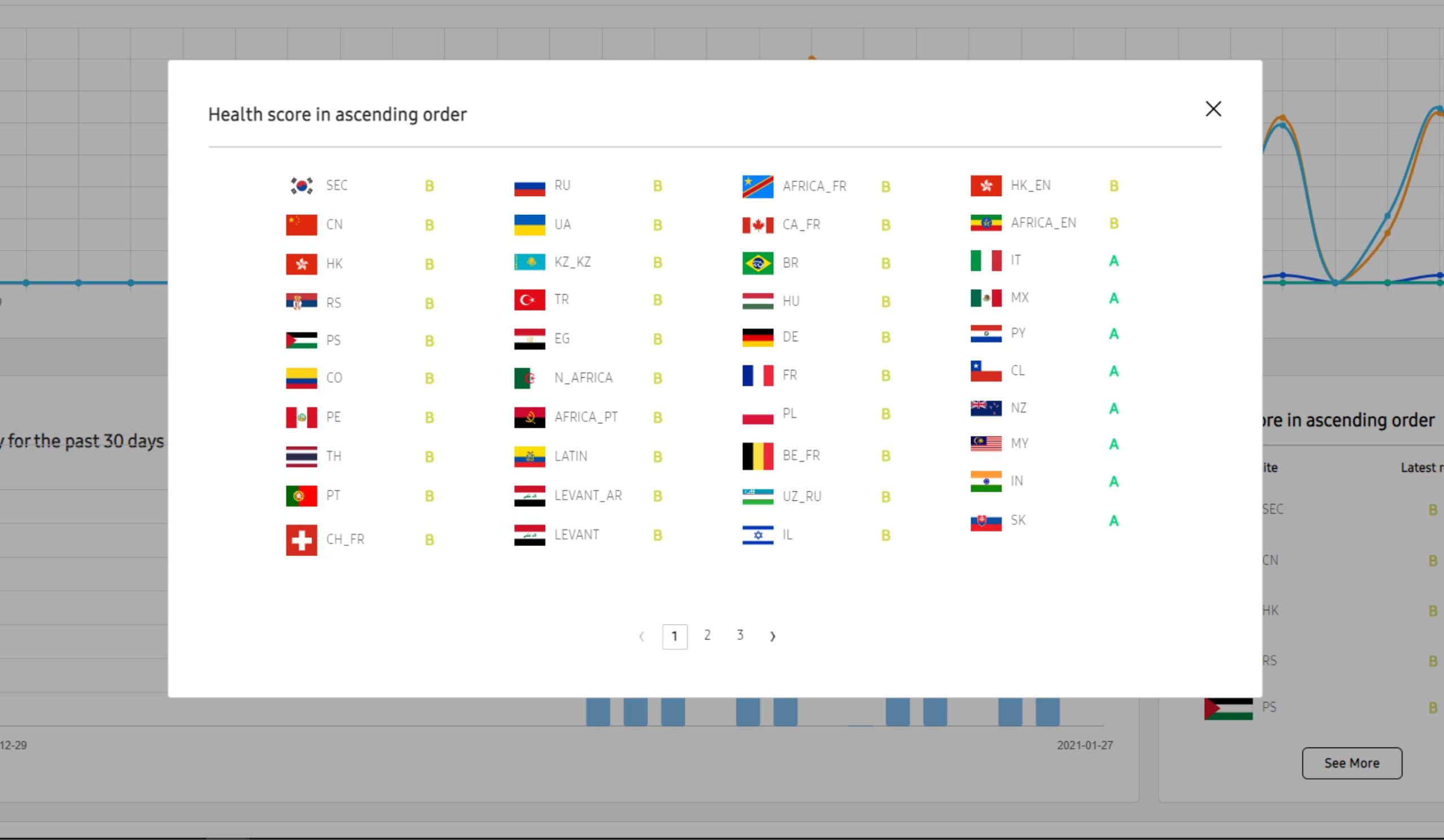Select the MX site label

pos(1019,297)
